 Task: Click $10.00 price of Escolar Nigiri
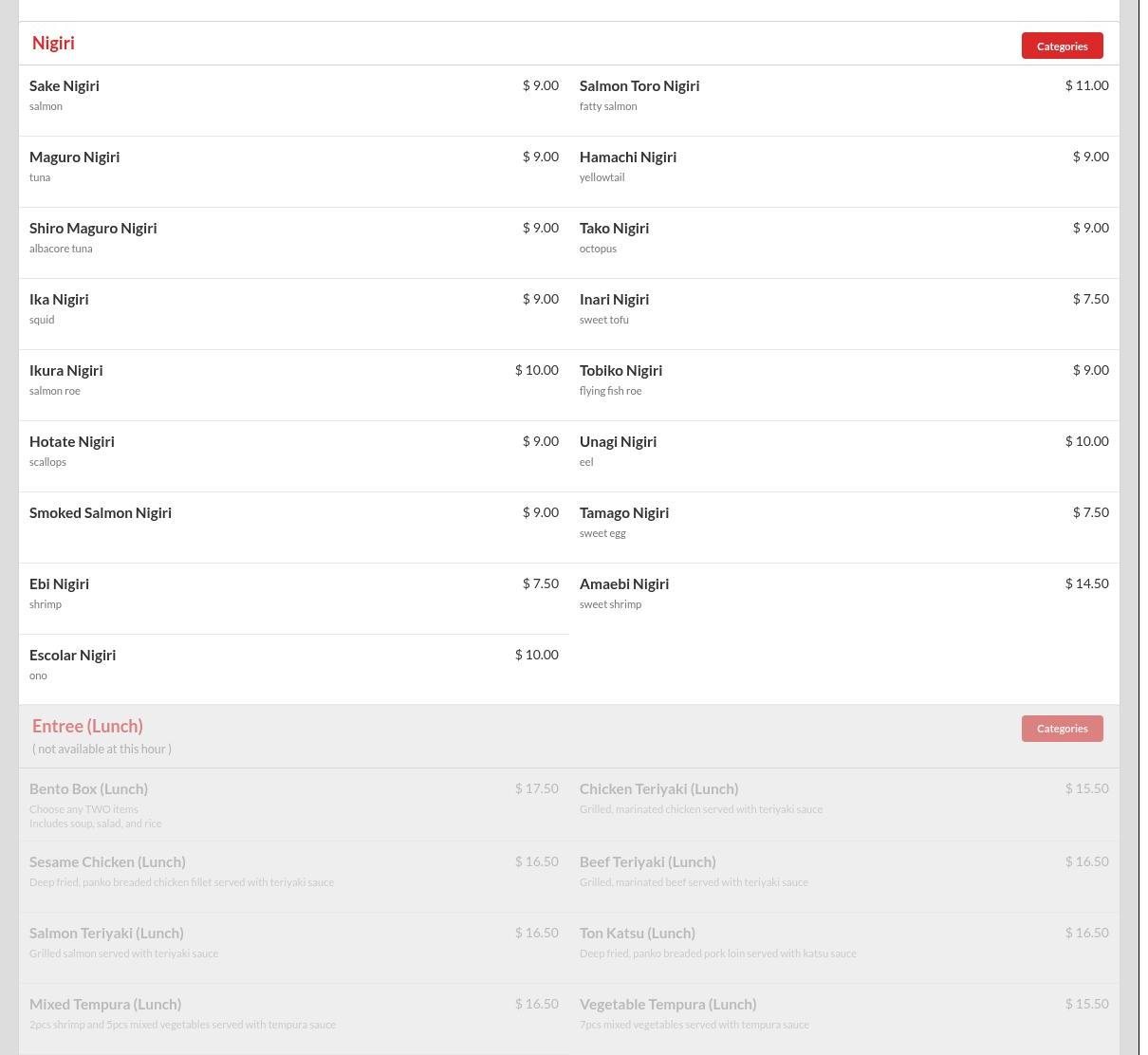point(536,655)
